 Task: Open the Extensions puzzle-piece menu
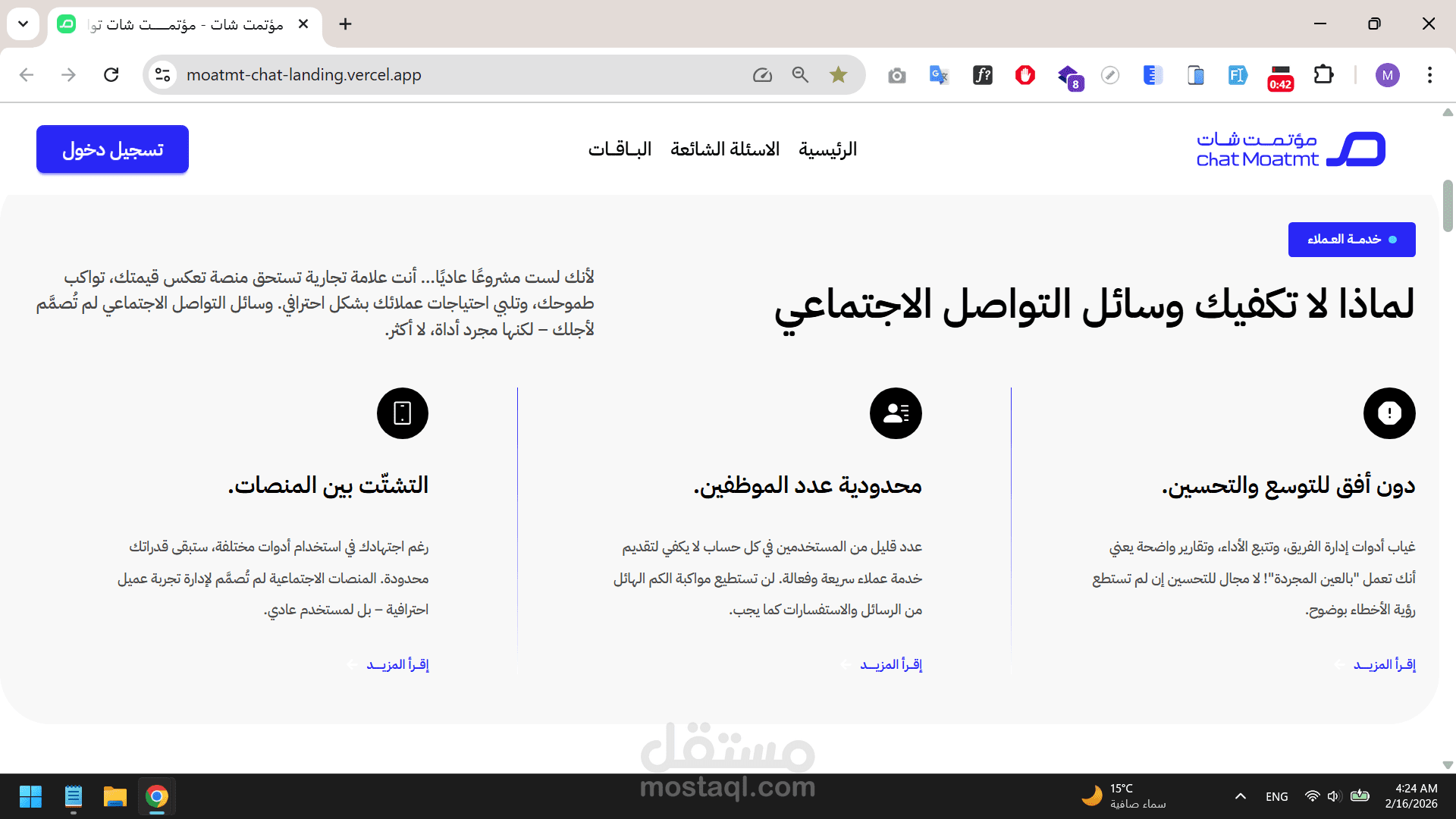point(1323,74)
